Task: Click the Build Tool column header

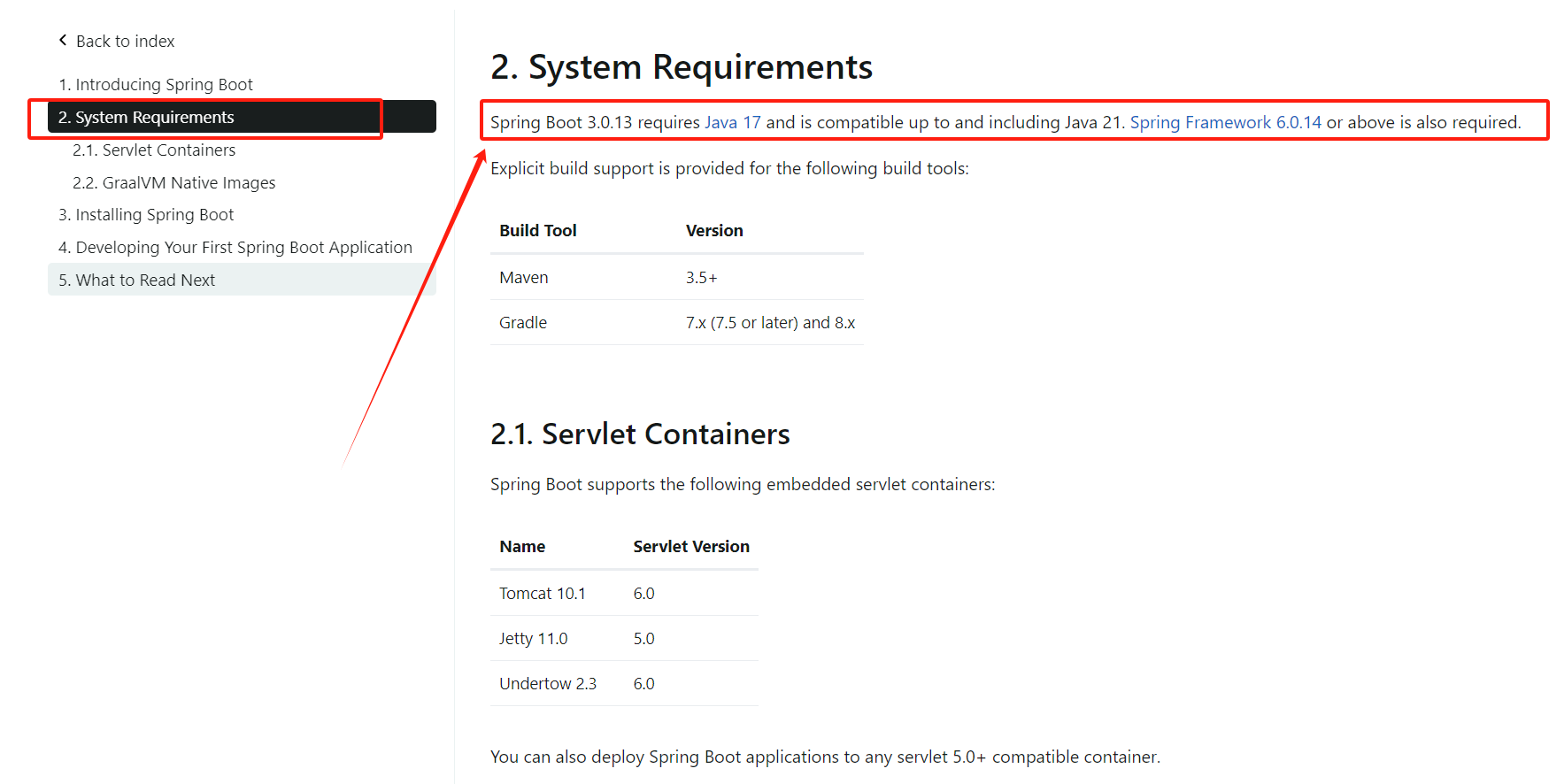Action: click(x=538, y=231)
